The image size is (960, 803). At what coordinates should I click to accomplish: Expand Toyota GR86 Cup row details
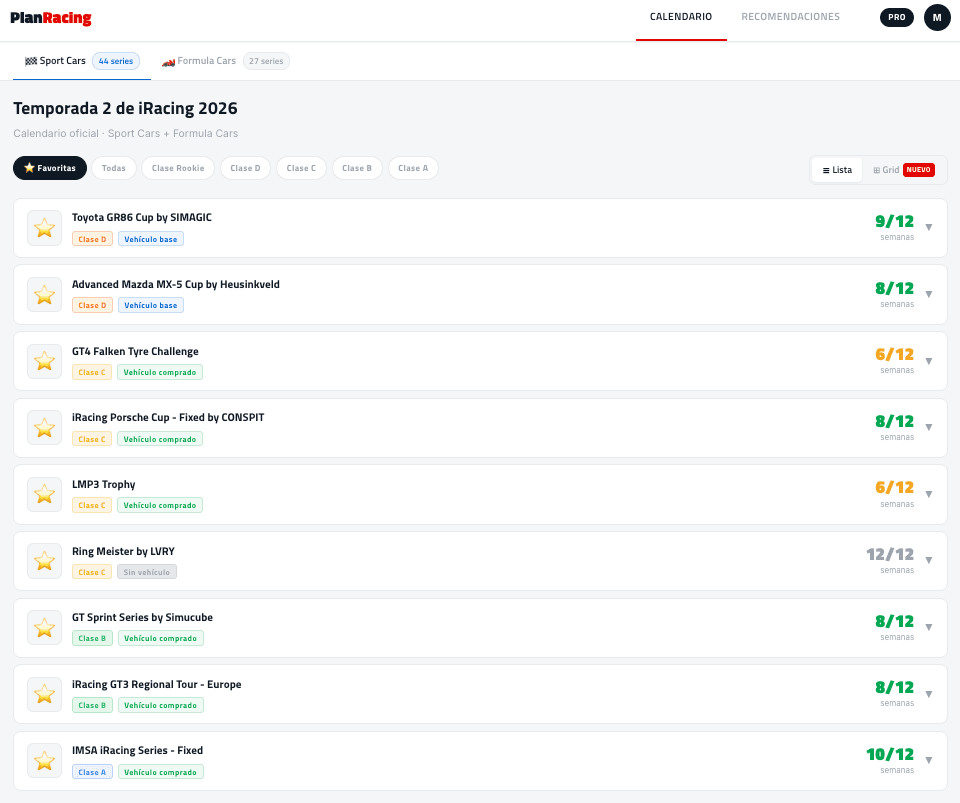[x=929, y=228]
